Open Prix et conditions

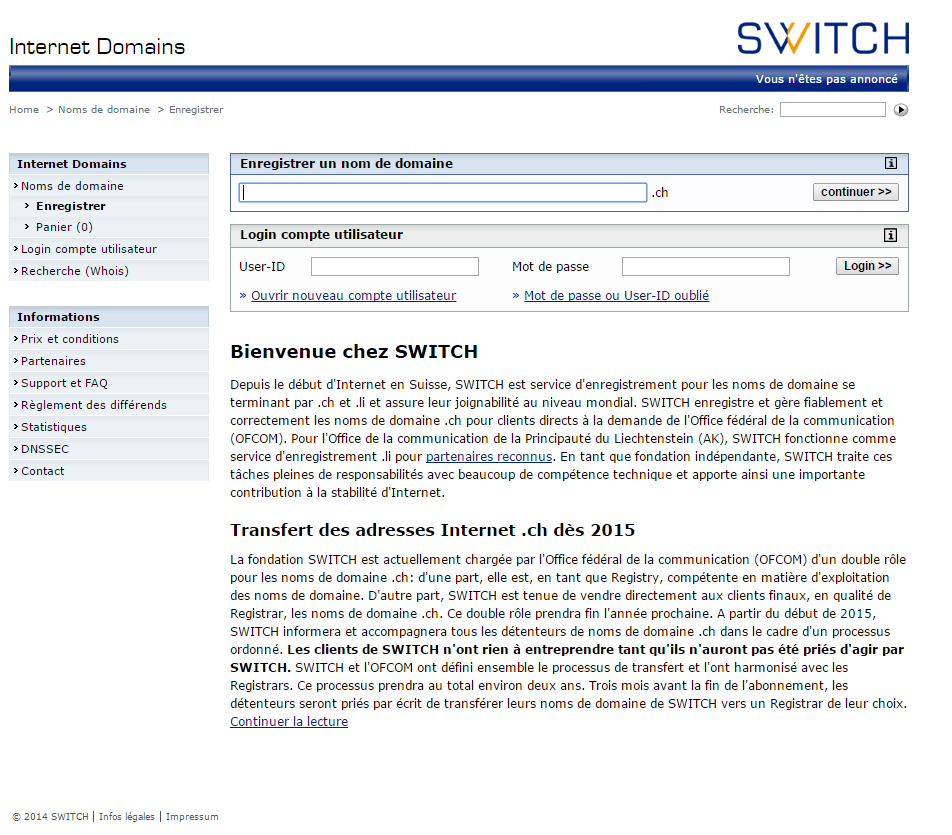point(109,339)
